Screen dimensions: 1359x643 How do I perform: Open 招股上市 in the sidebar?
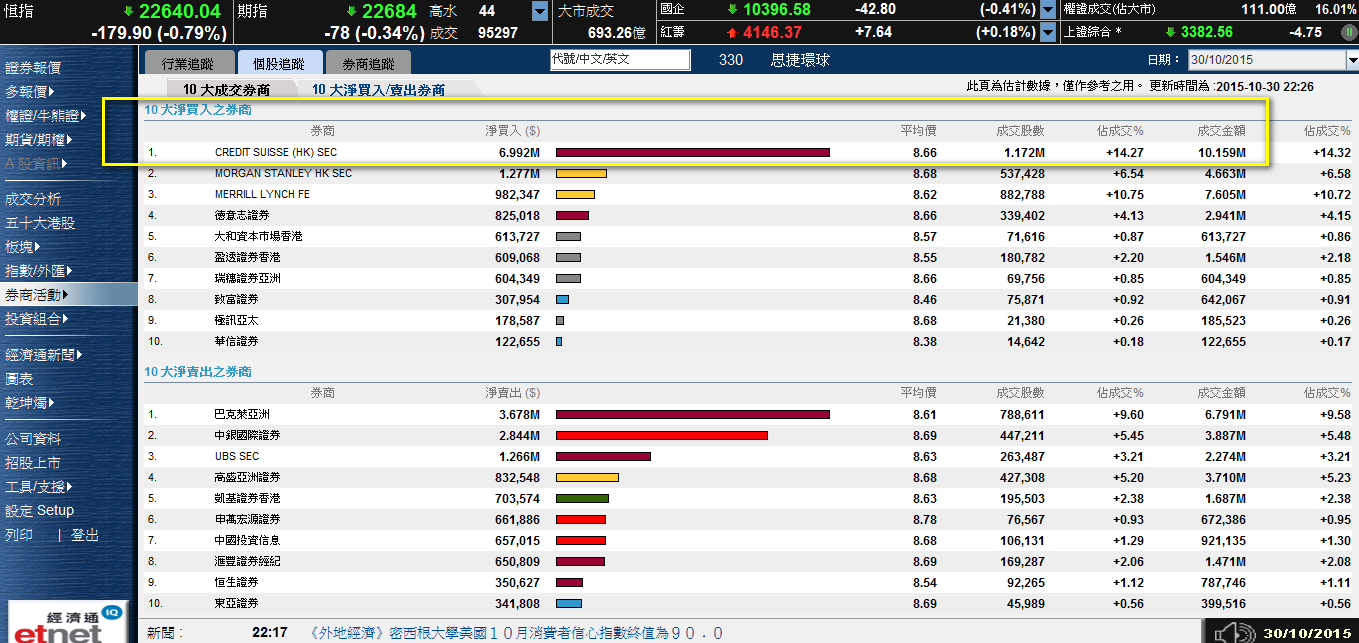[x=33, y=463]
